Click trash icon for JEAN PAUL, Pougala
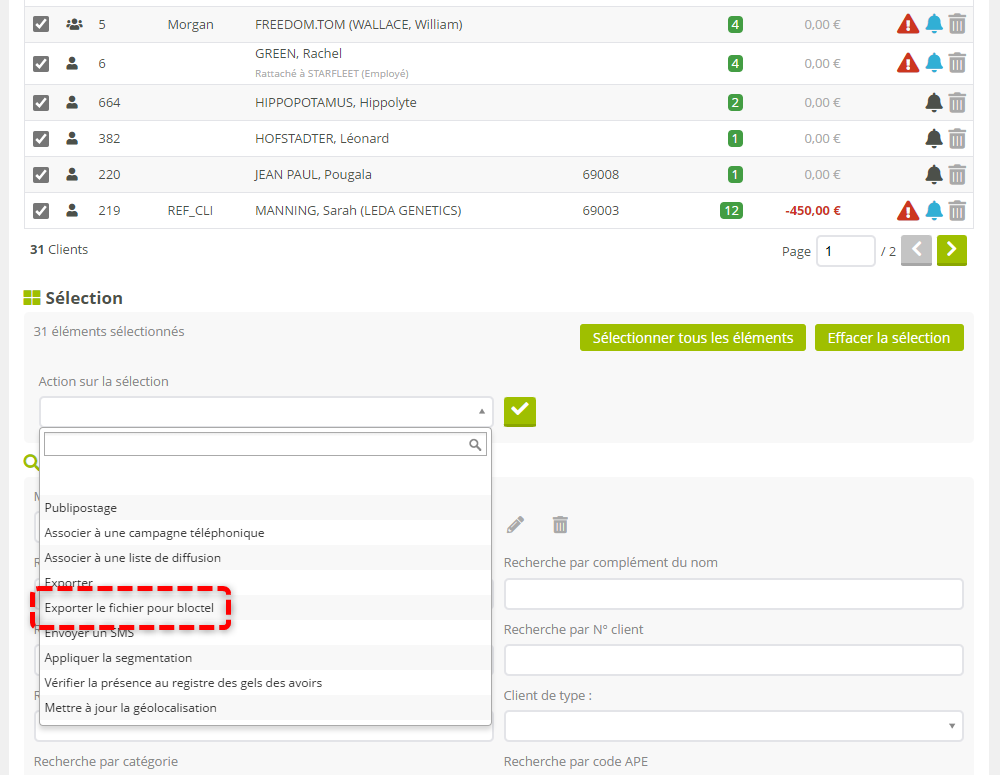The width and height of the screenshot is (1000, 775). click(x=957, y=175)
